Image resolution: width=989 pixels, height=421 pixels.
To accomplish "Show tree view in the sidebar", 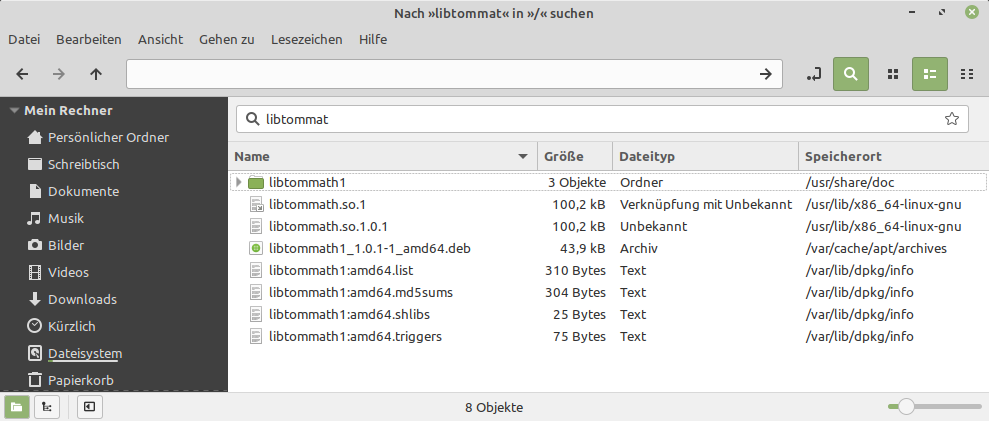I will pyautogui.click(x=46, y=407).
